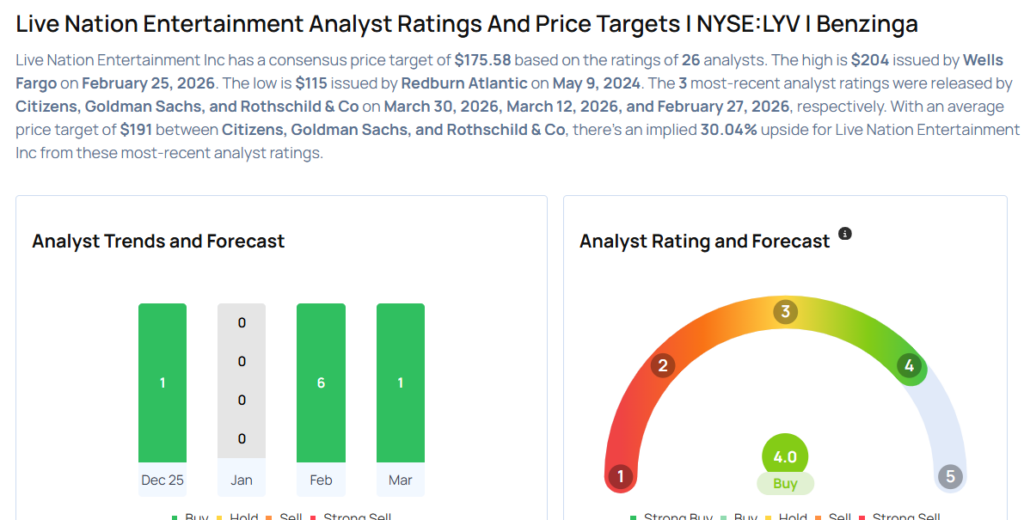Click the Jan month label
This screenshot has width=1024, height=520.
(241, 480)
